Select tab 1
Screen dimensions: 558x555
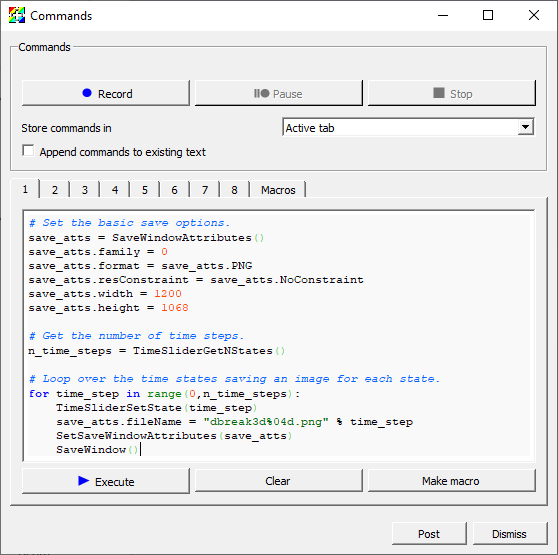click(25, 189)
